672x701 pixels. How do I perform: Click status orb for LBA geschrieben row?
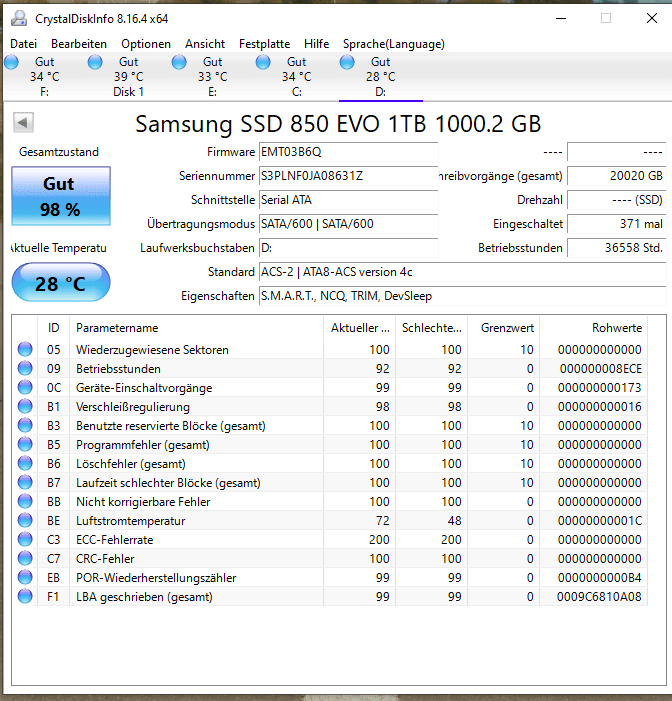coord(25,596)
